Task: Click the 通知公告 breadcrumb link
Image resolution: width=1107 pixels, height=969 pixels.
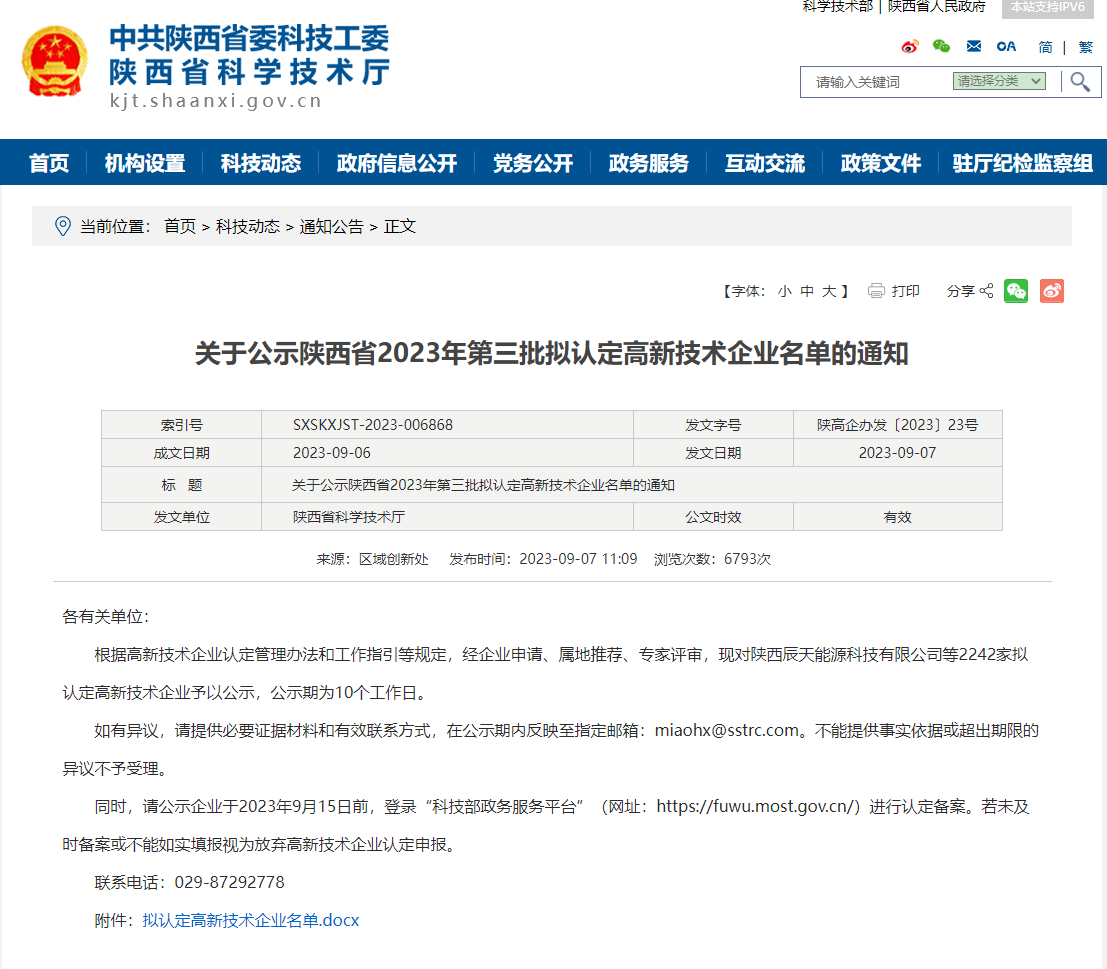Action: [x=331, y=227]
